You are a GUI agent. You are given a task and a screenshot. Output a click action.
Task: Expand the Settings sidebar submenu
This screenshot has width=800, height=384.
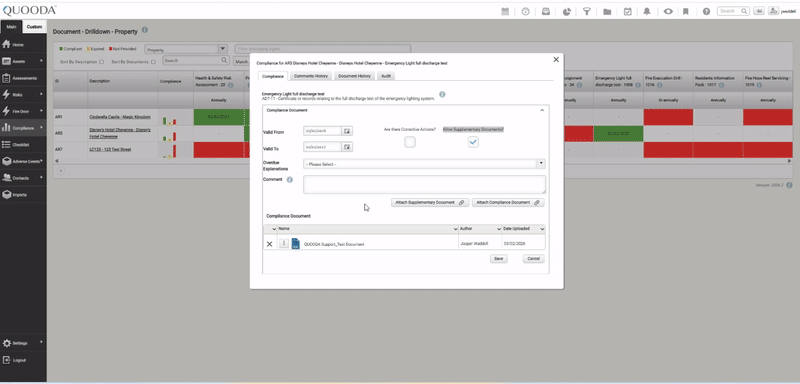[x=41, y=343]
